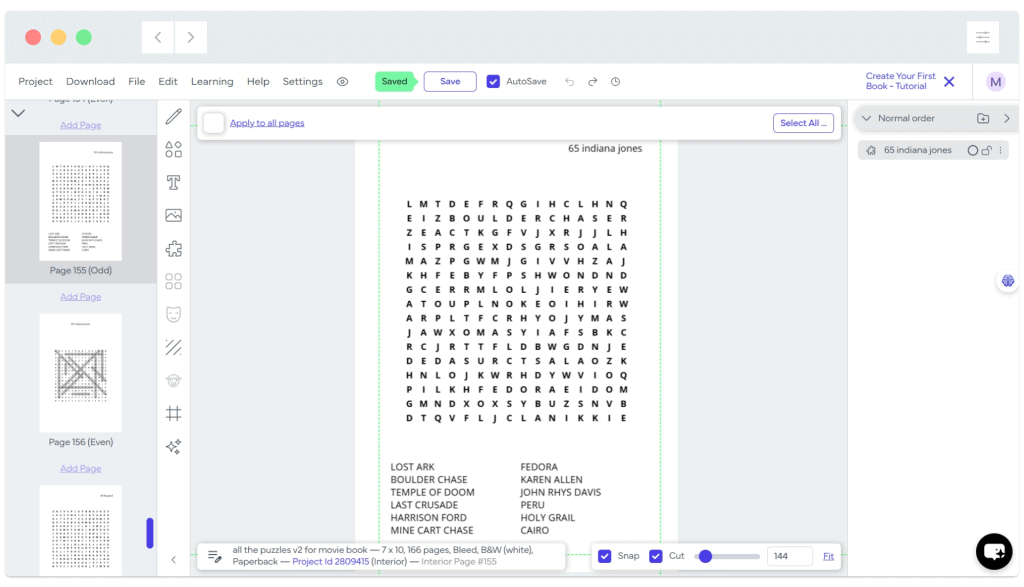This screenshot has width=1024, height=587.
Task: Click the zoom value field showing 144
Action: coord(789,556)
